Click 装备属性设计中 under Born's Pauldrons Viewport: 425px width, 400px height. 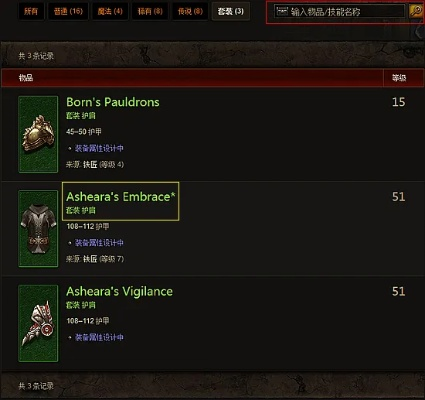(99, 148)
